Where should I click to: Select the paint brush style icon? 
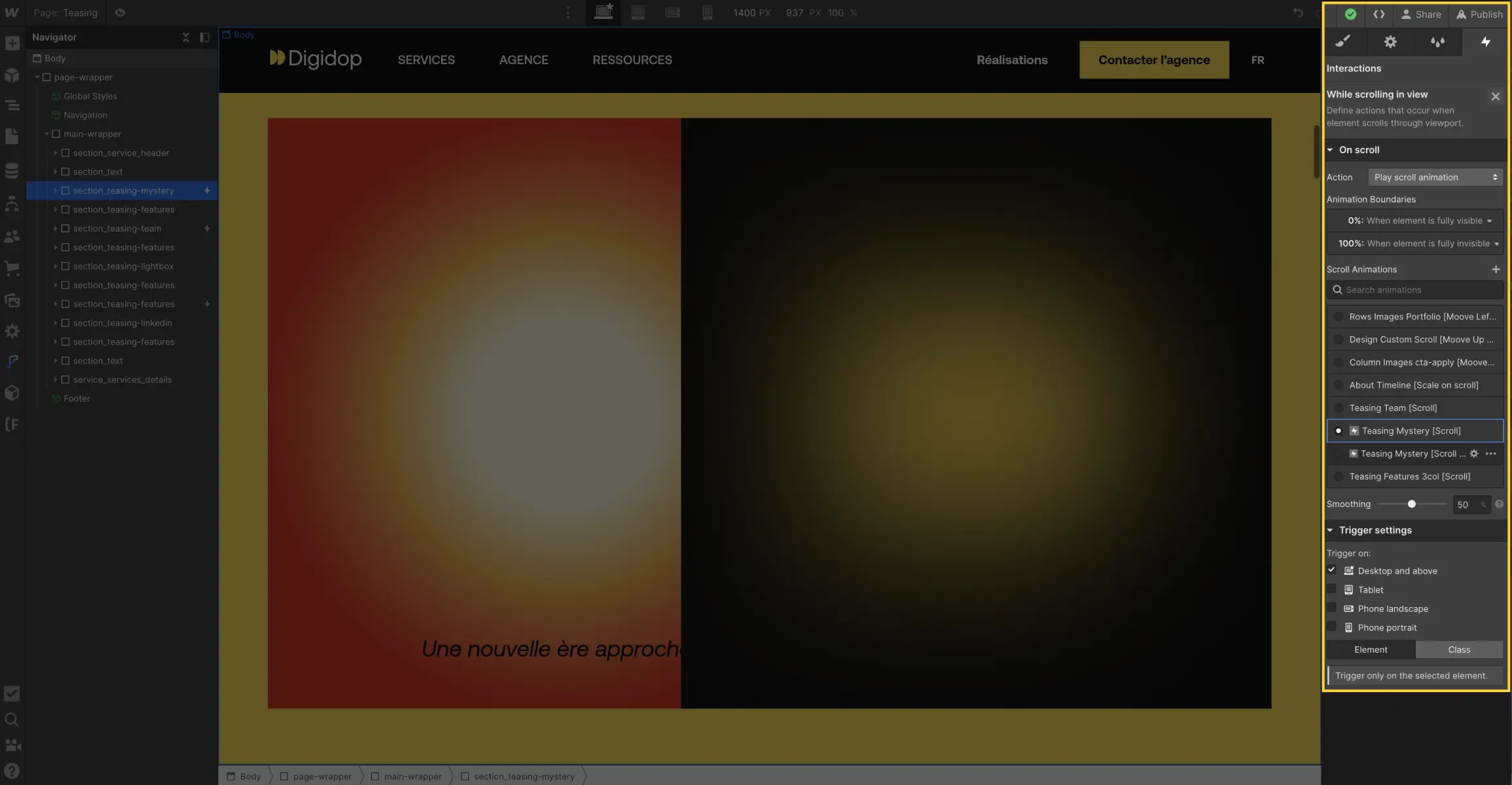coord(1345,42)
